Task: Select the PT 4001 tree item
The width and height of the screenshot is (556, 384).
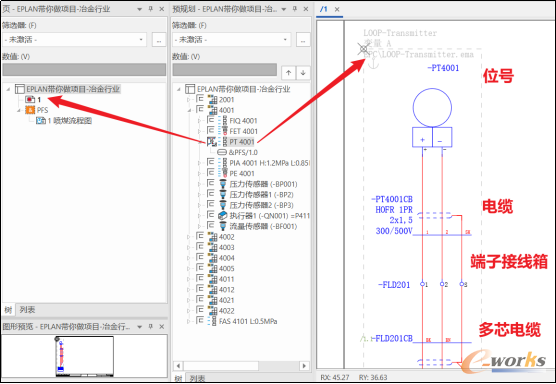Action: [241, 142]
